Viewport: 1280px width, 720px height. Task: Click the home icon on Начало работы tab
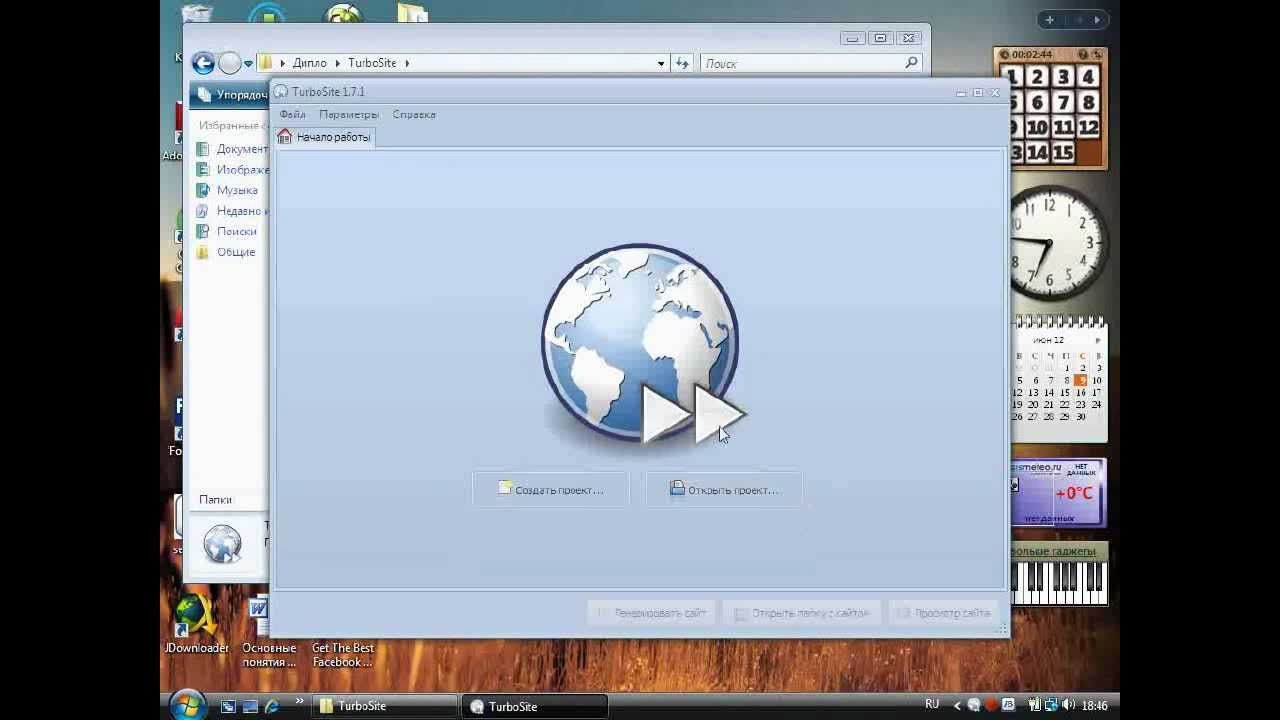click(285, 136)
